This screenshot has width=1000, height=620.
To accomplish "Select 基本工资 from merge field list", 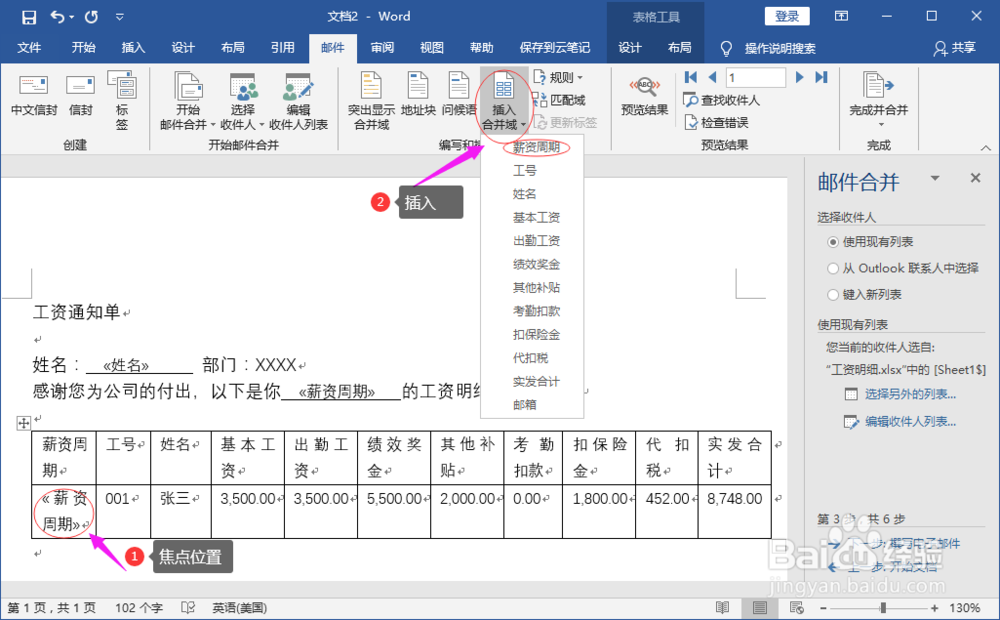I will coord(536,218).
